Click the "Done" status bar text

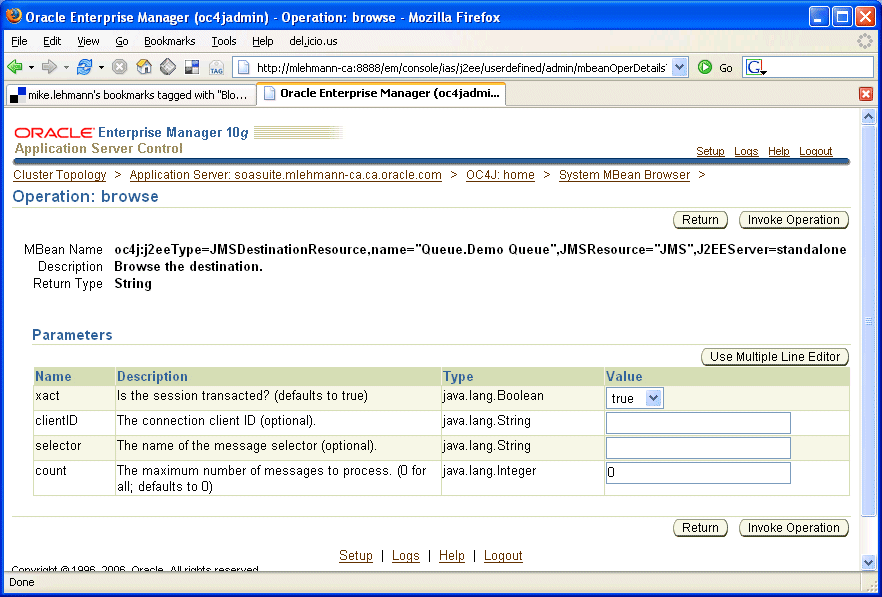click(22, 582)
